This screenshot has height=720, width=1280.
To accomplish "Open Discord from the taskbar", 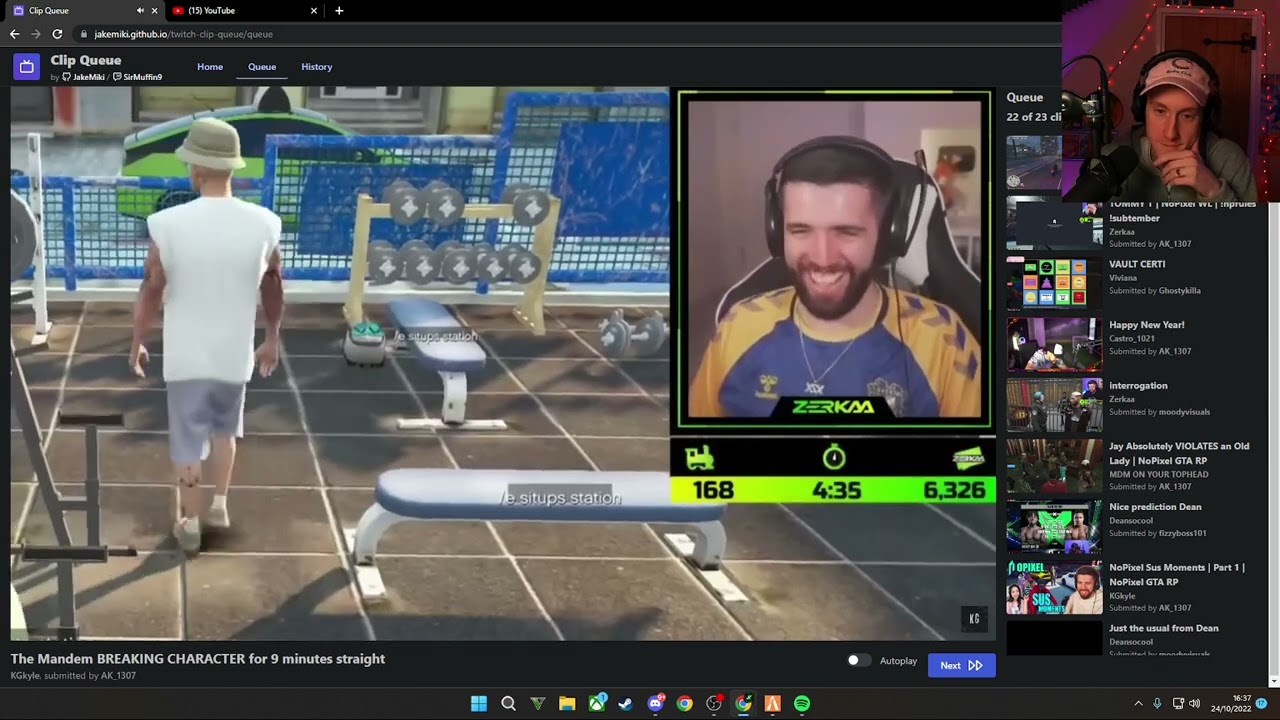I will pos(655,703).
